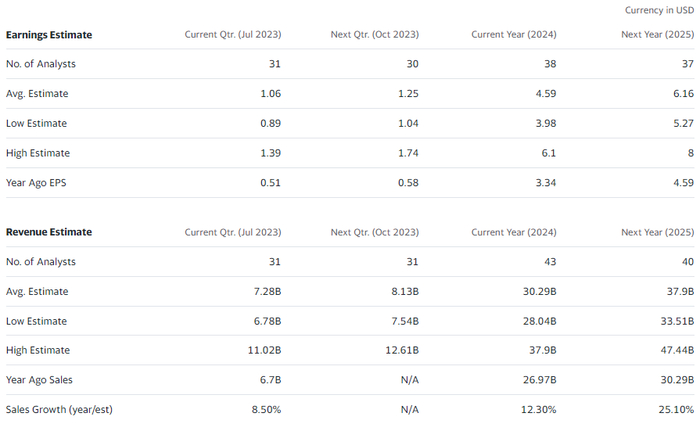
Task: Click the 47.44B high revenue estimate
Action: coord(677,350)
